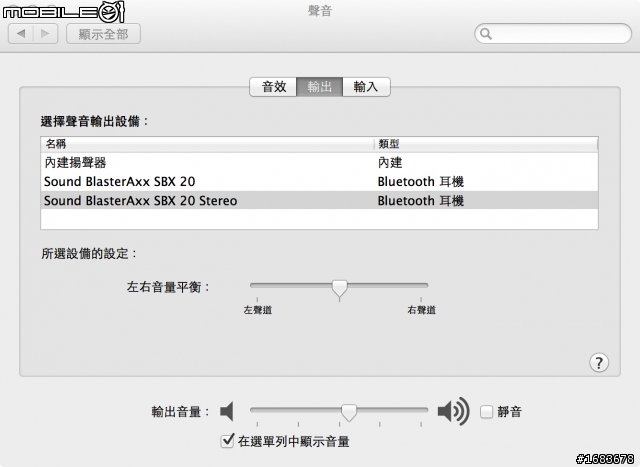Click the 左右音量平衡 balance slider thumb
The width and height of the screenshot is (640, 467).
point(339,289)
